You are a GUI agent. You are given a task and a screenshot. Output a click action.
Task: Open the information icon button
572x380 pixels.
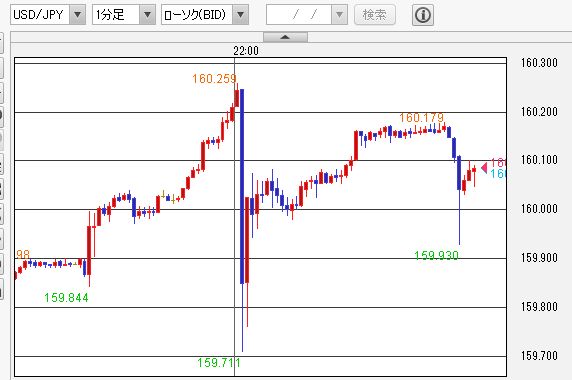[423, 15]
